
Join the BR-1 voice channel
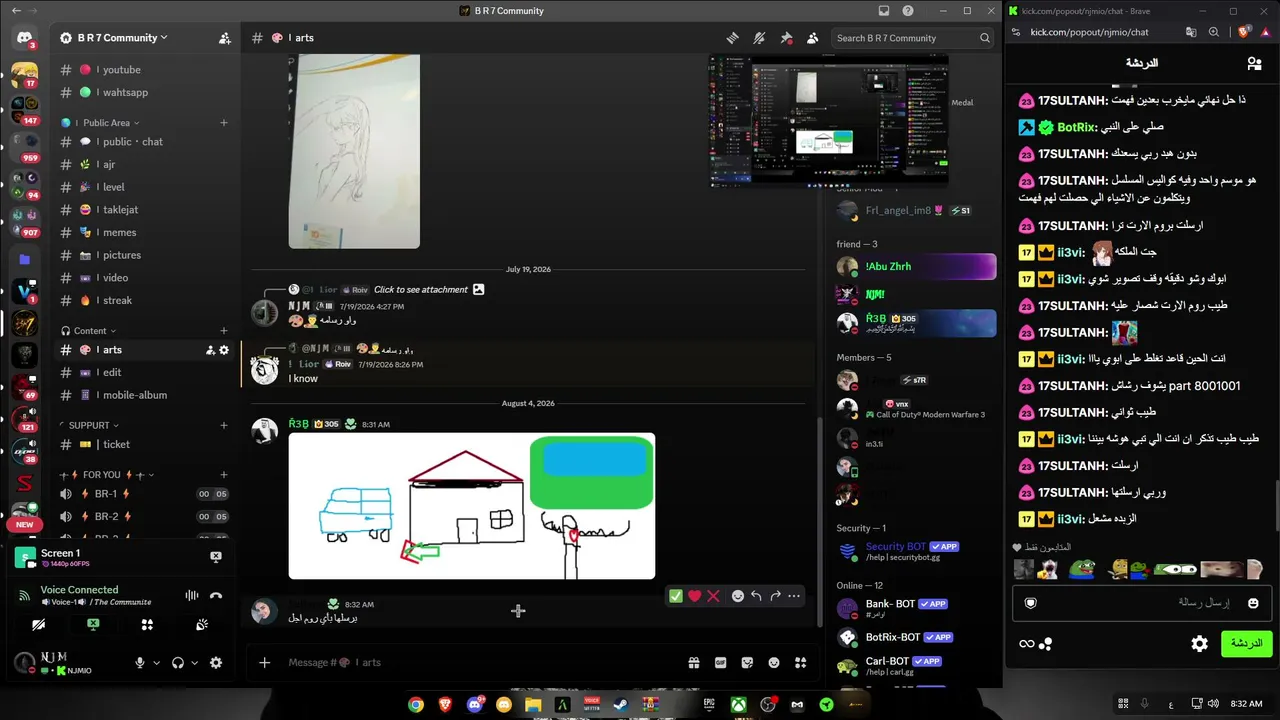pos(145,494)
